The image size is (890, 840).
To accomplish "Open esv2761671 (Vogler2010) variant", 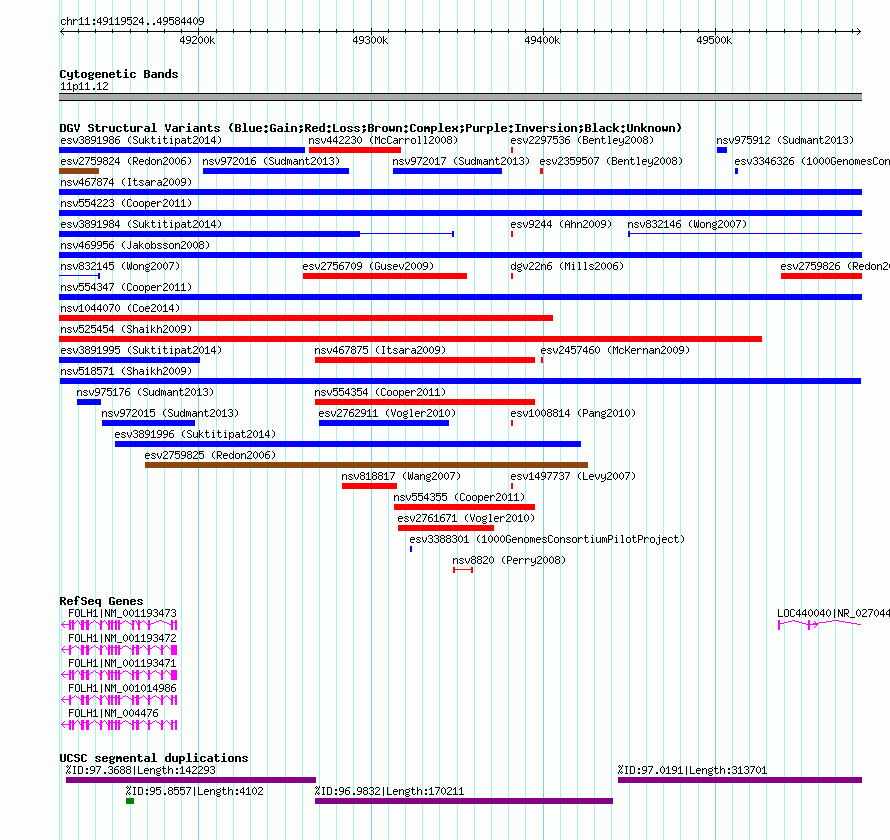I will point(446,528).
